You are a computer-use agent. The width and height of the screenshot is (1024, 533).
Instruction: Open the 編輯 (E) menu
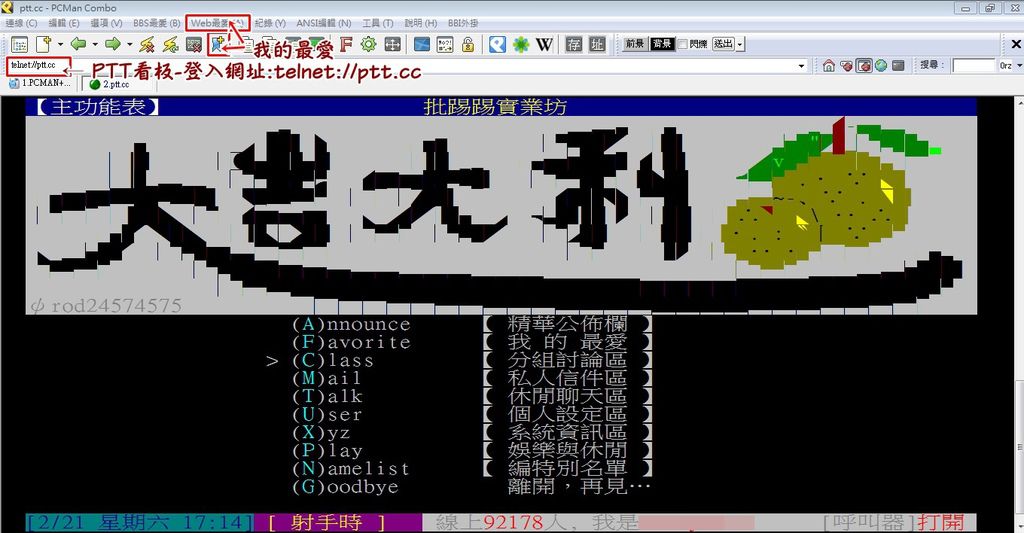pos(64,23)
